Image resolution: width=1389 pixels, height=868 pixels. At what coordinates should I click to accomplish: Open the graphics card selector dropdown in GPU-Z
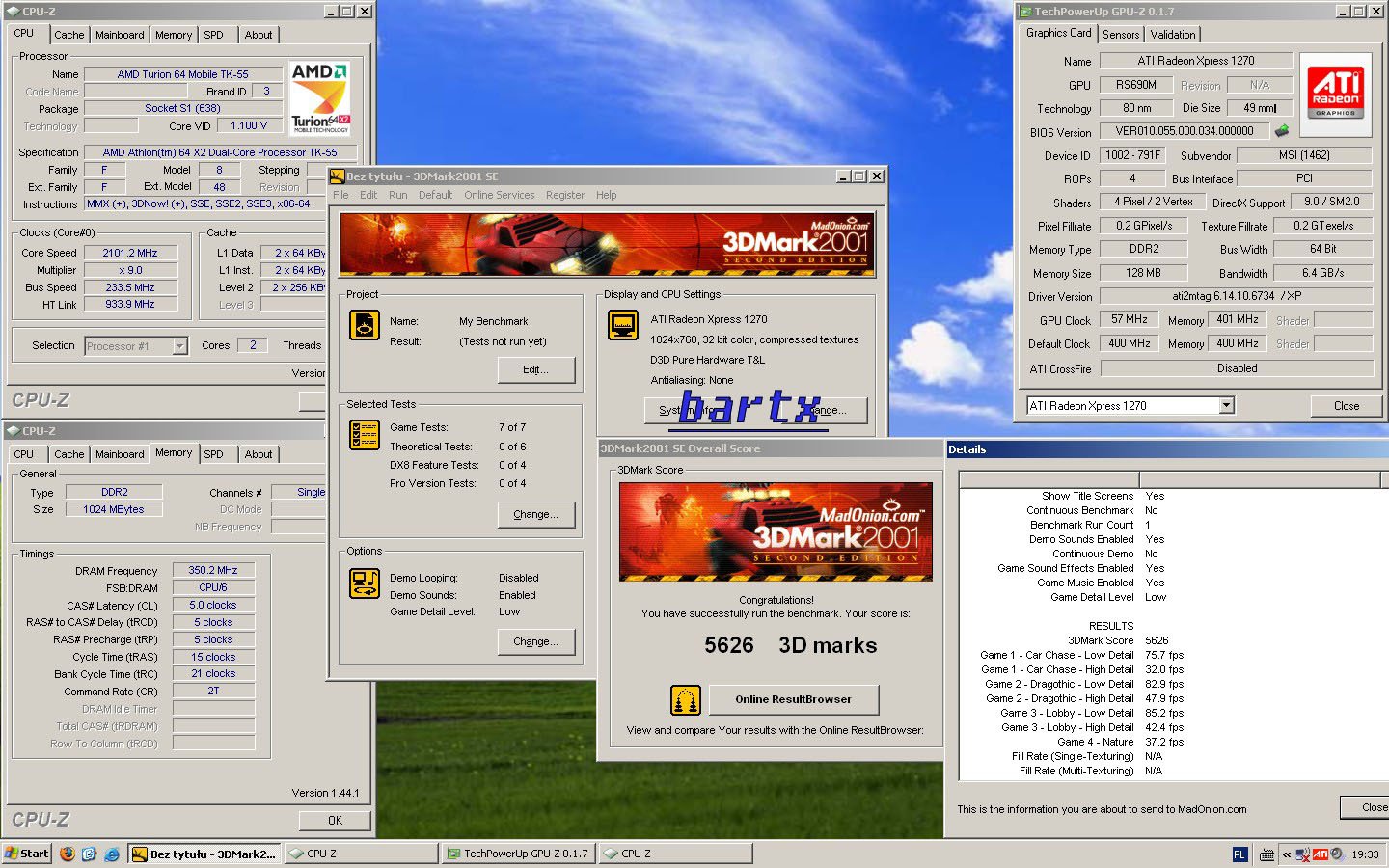[x=1226, y=406]
